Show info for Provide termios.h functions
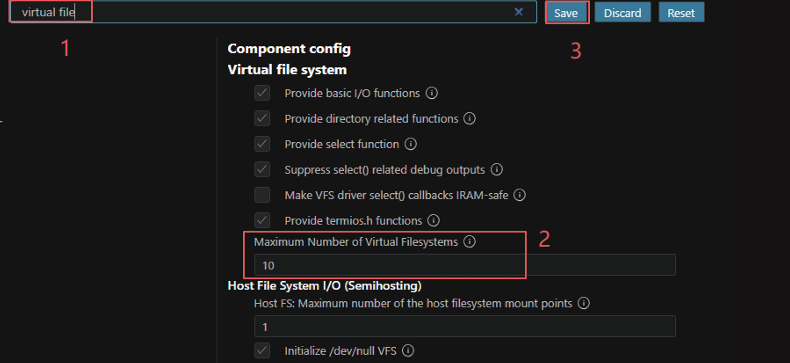The image size is (790, 363). click(433, 221)
